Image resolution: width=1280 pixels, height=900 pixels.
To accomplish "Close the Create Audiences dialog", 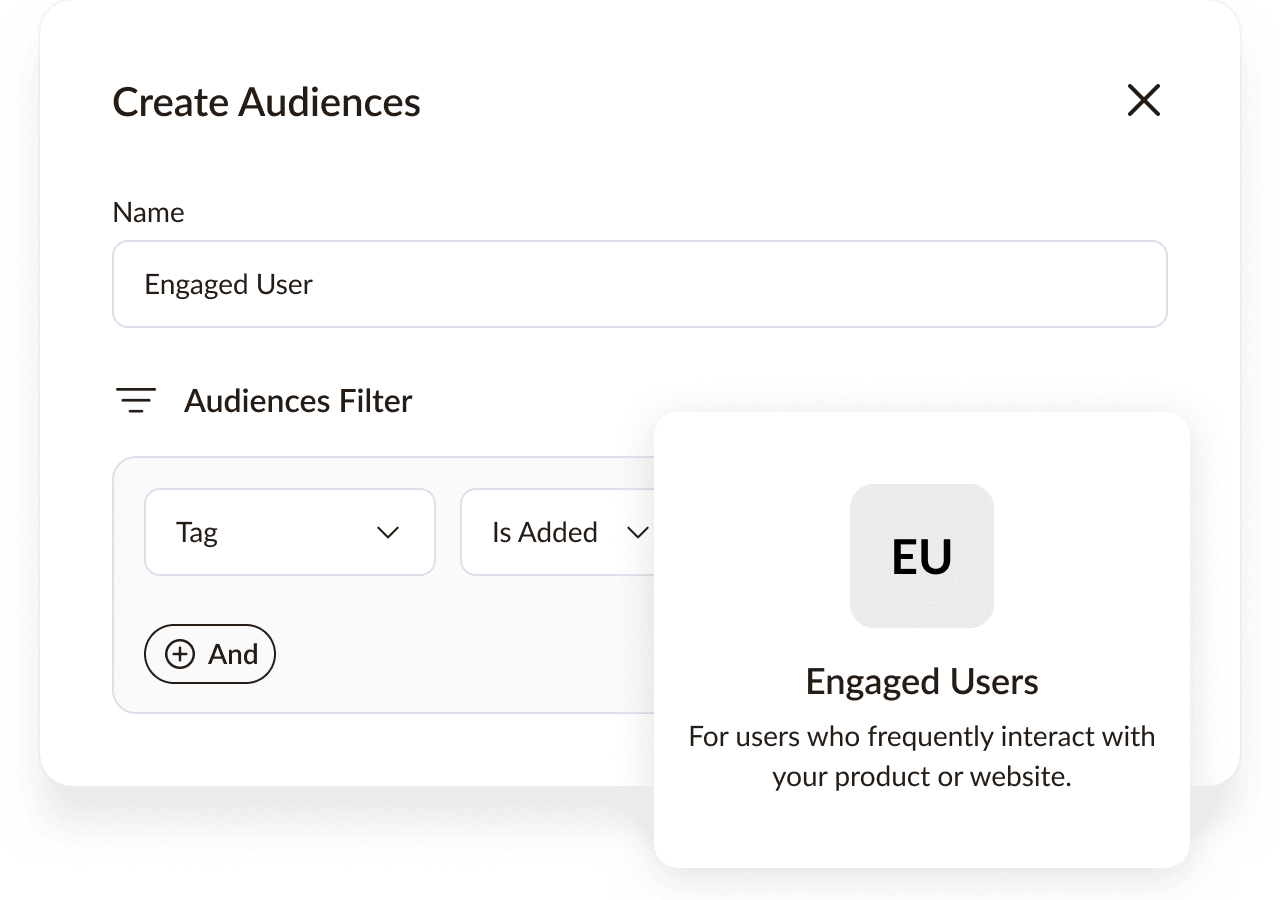I will [1143, 100].
